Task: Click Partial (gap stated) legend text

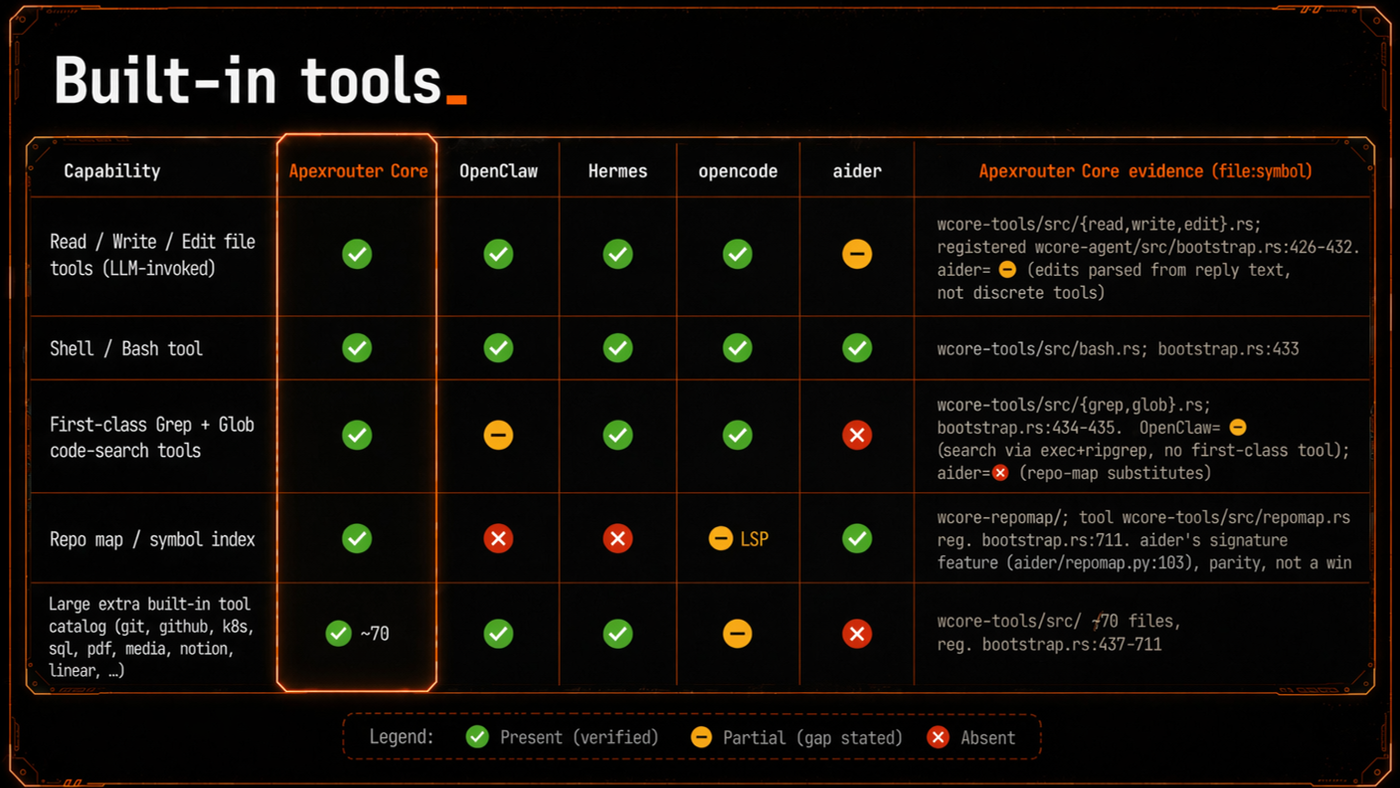Action: pos(814,737)
